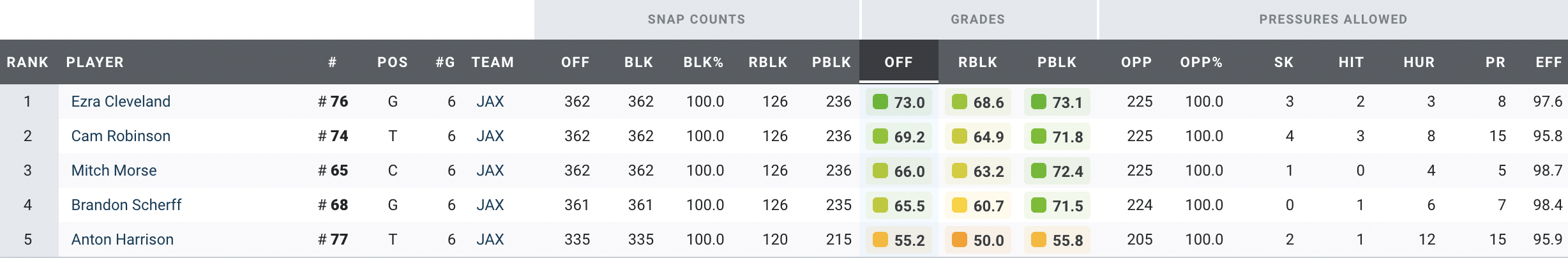Click the yellow 60.7 run-block grade swatch
The image size is (1568, 258).
960,206
